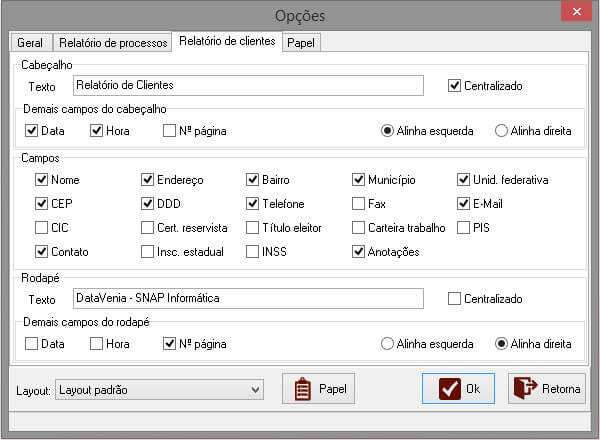Image resolution: width=600 pixels, height=440 pixels.
Task: Check the Carteira trabalho field
Action: click(359, 228)
